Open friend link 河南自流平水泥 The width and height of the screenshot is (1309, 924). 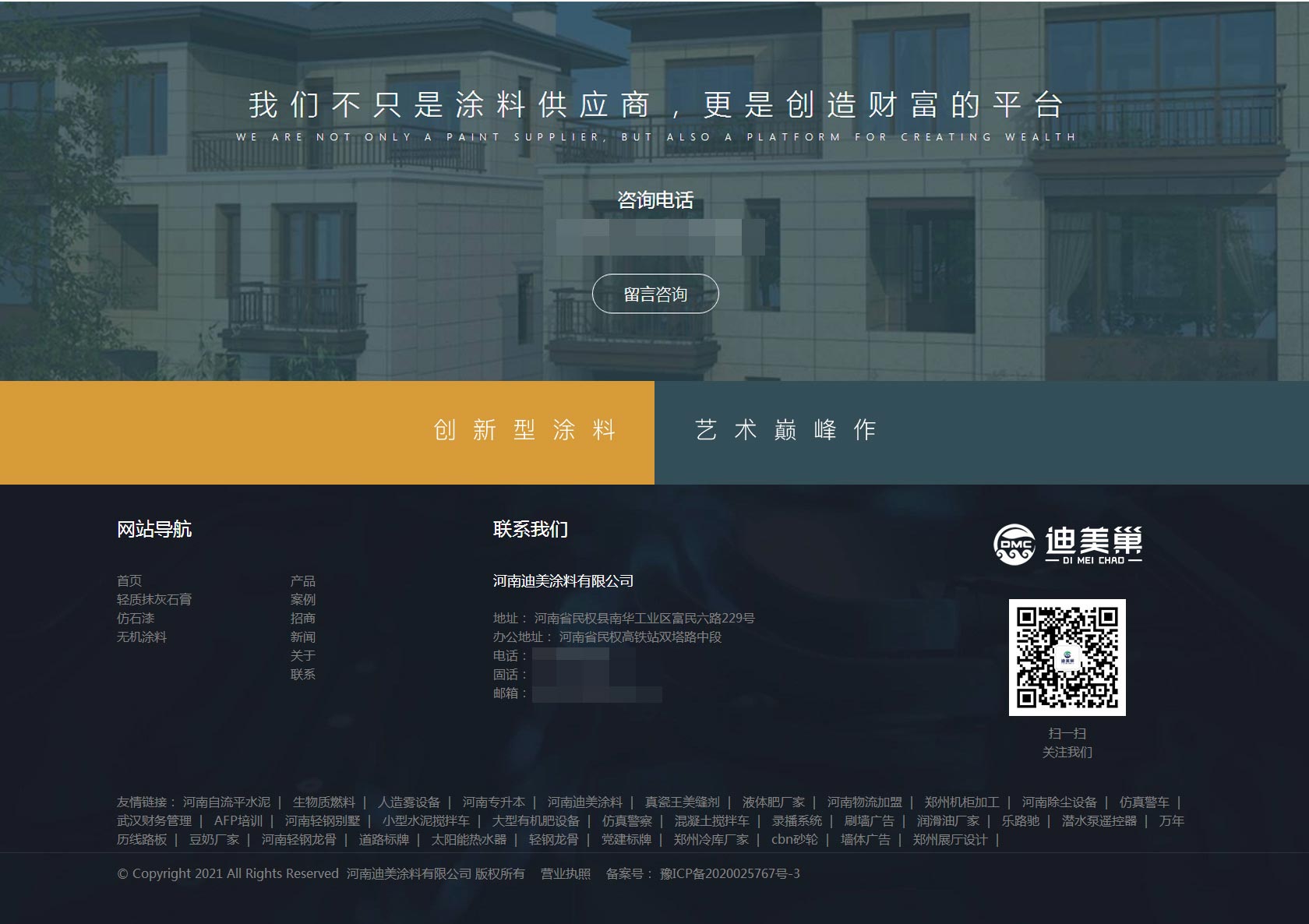click(227, 802)
